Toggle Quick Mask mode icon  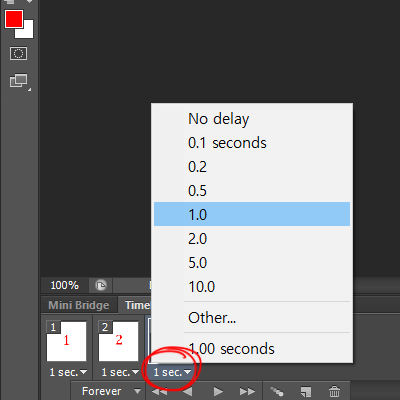18,53
